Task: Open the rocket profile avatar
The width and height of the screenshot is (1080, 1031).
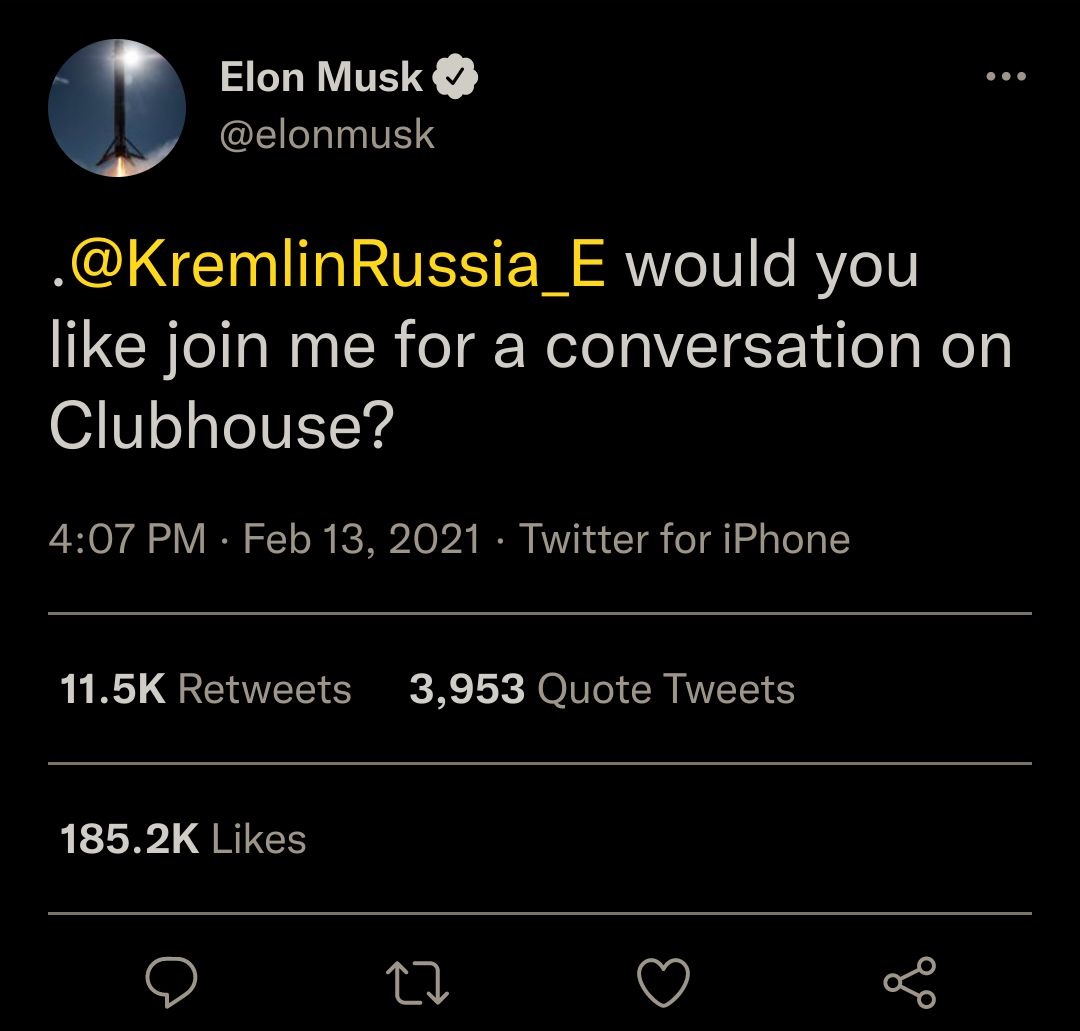Action: coord(118,110)
